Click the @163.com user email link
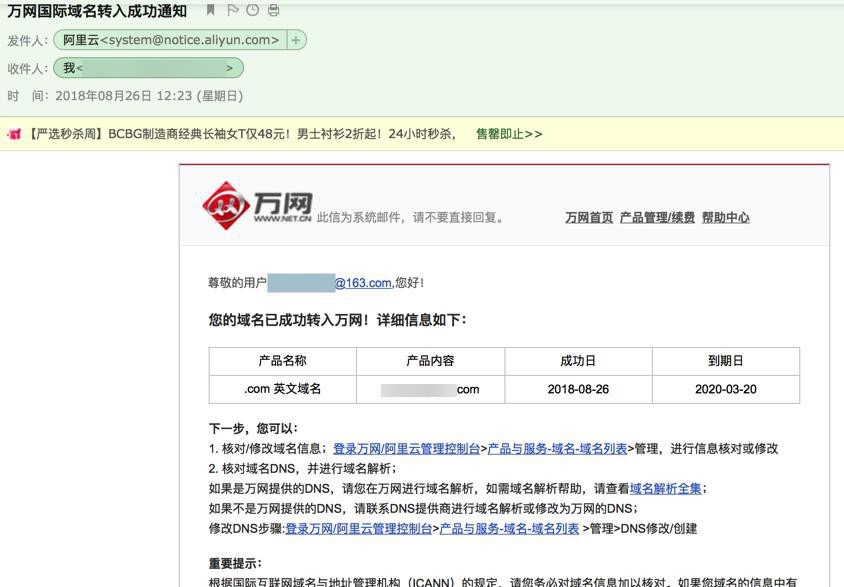The image size is (844, 587). [x=363, y=282]
